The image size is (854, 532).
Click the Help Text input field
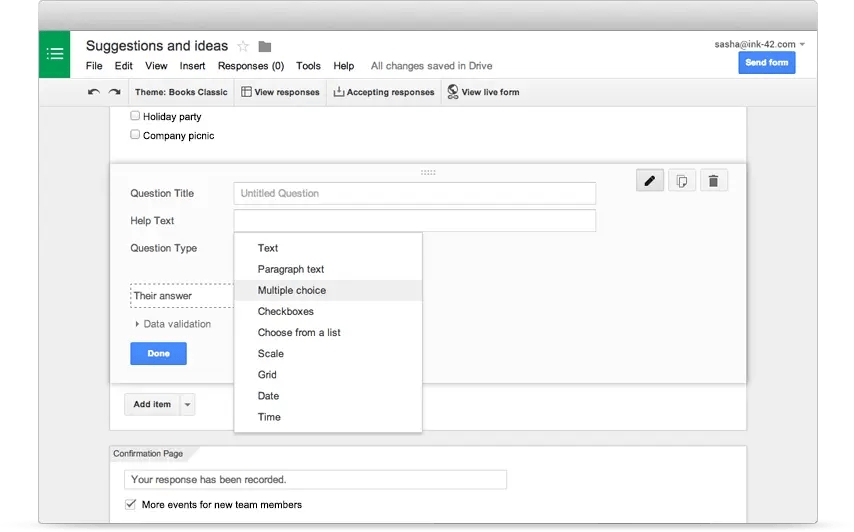[414, 221]
